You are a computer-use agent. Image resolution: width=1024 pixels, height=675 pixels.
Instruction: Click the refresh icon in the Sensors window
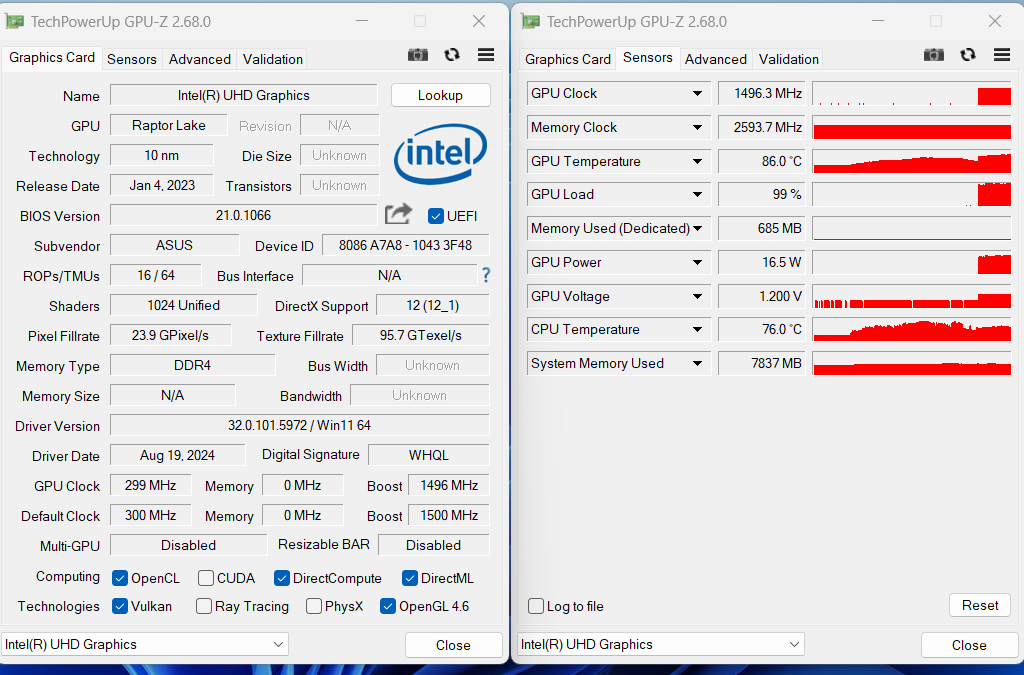[968, 55]
